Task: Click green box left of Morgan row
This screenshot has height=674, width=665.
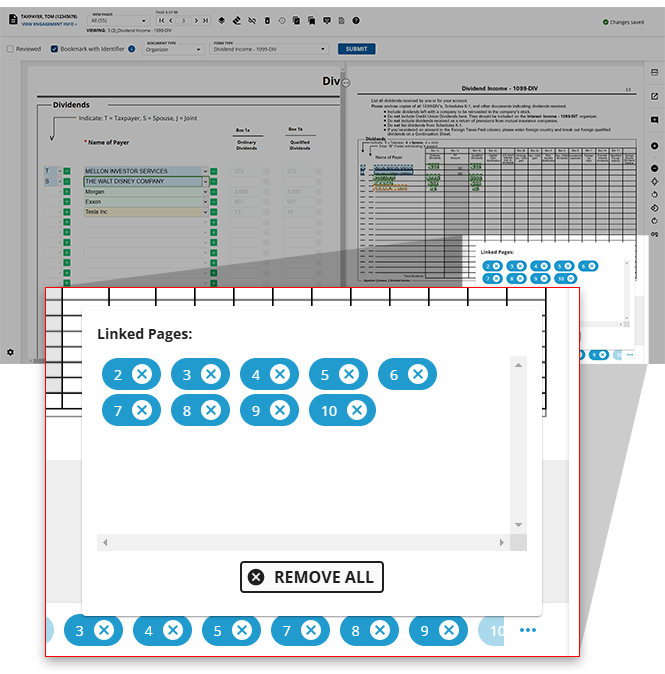Action: coord(67,192)
